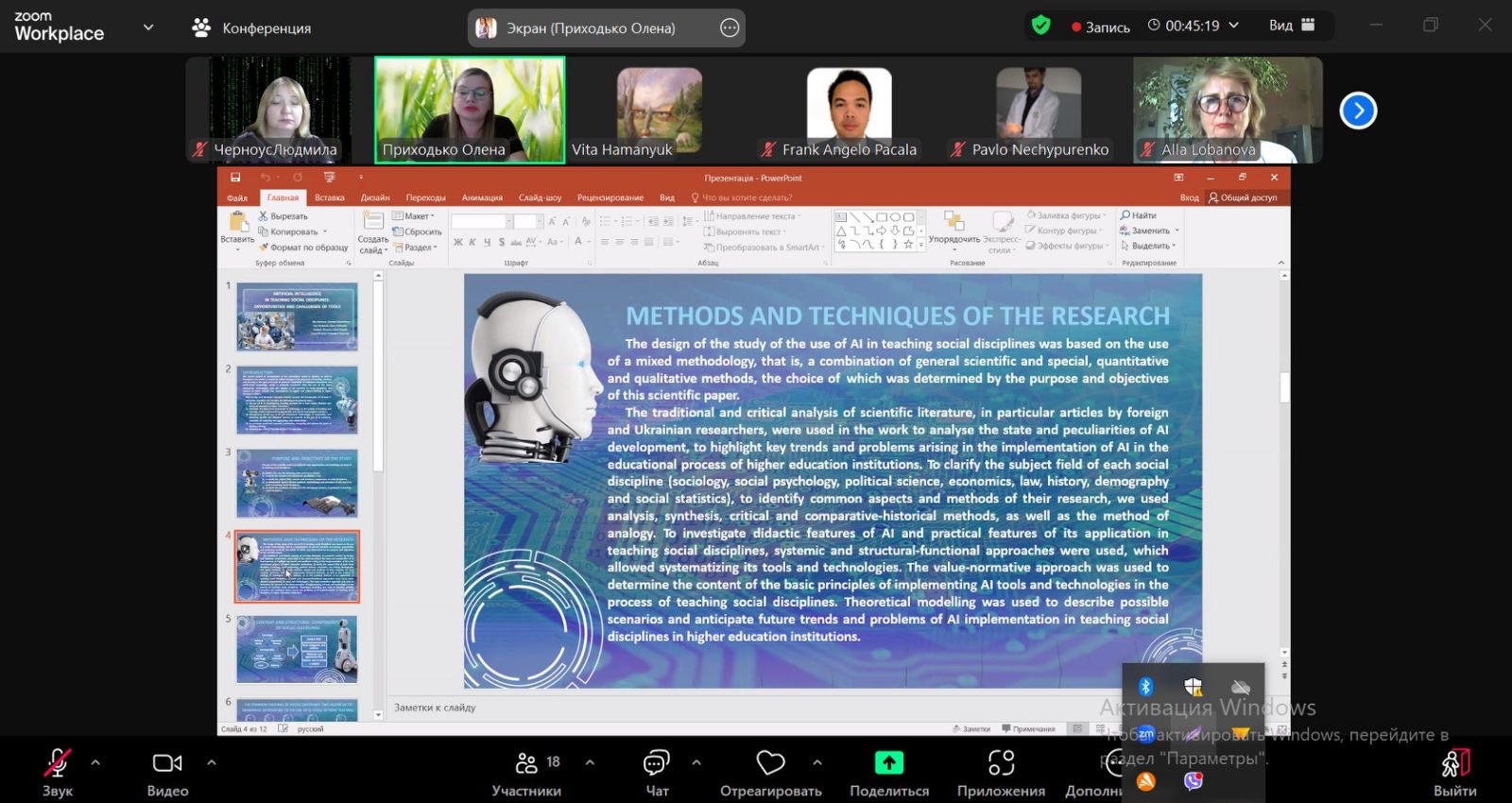The width and height of the screenshot is (1512, 803).
Task: Open the Чат chat panel
Action: coord(657,771)
